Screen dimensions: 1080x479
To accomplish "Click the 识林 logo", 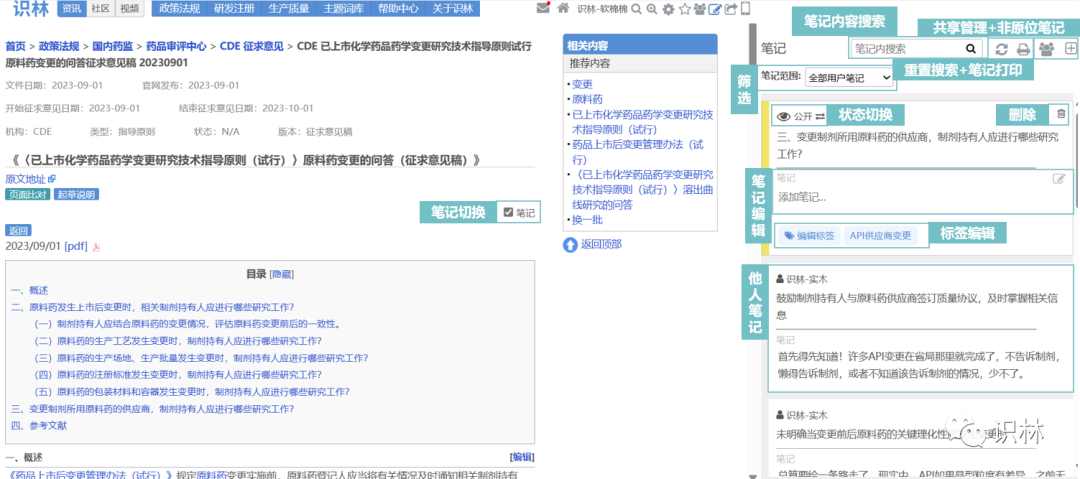I will click(30, 9).
